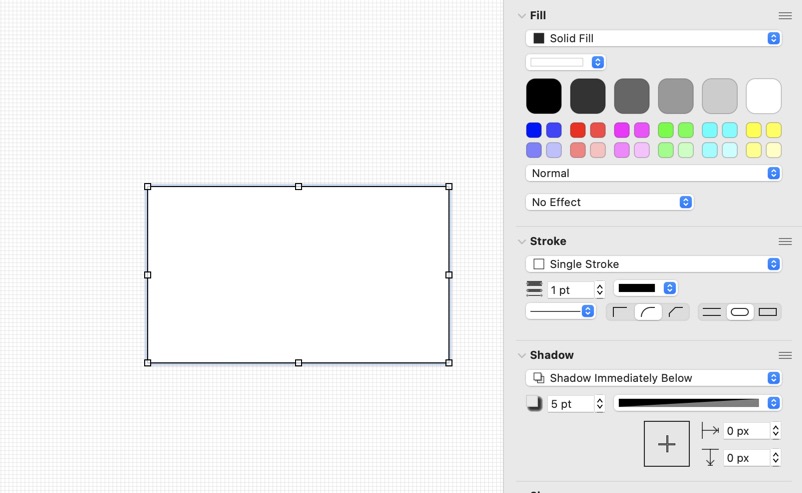Click the horizontal shadow offset icon
Screen dimensions: 802x493
pyautogui.click(x=710, y=431)
